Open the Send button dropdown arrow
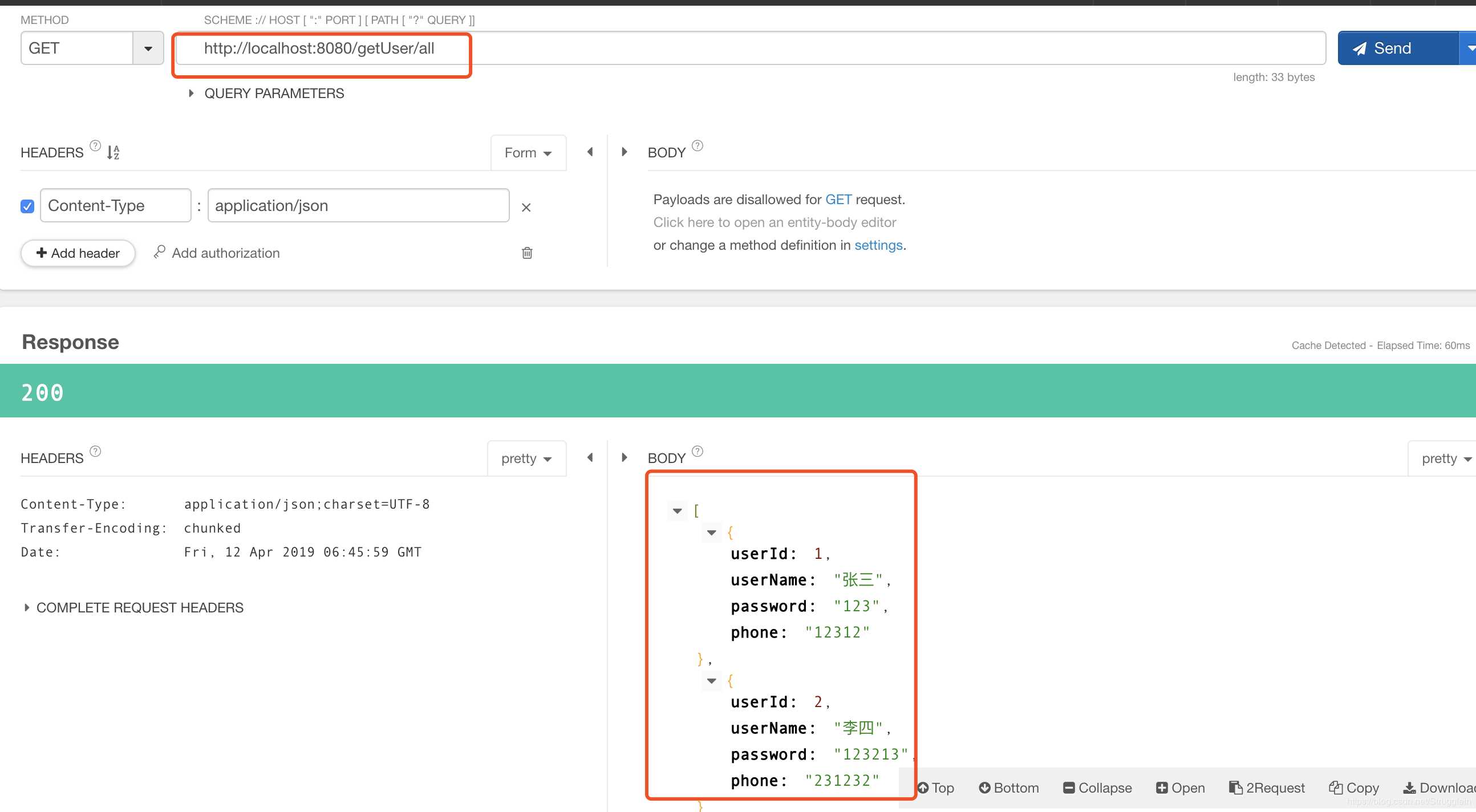The image size is (1476, 812). 1469,48
